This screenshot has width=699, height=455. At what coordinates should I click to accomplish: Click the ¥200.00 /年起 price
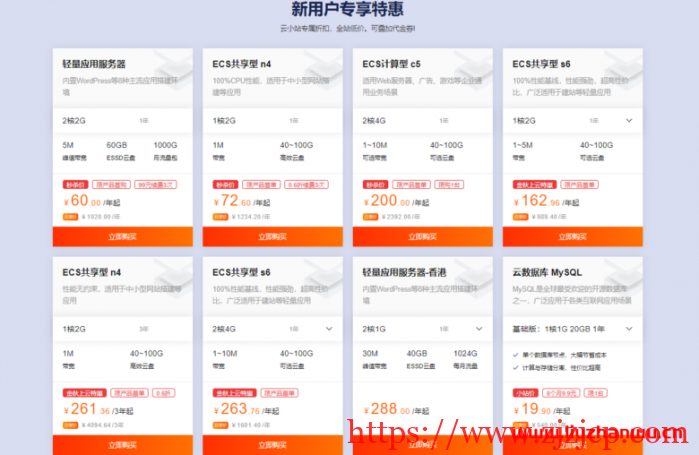tap(396, 201)
